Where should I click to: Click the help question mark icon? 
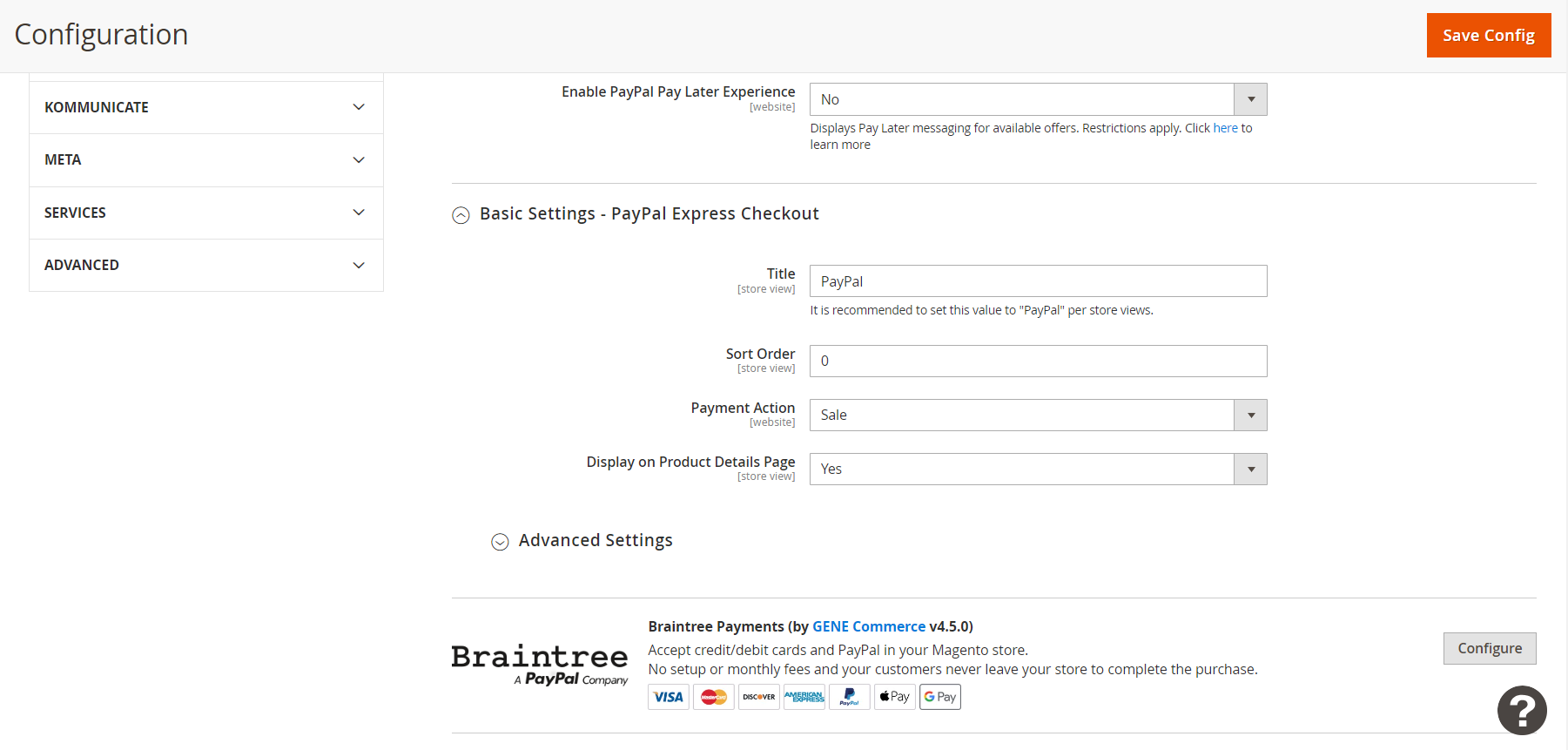pos(1522,711)
